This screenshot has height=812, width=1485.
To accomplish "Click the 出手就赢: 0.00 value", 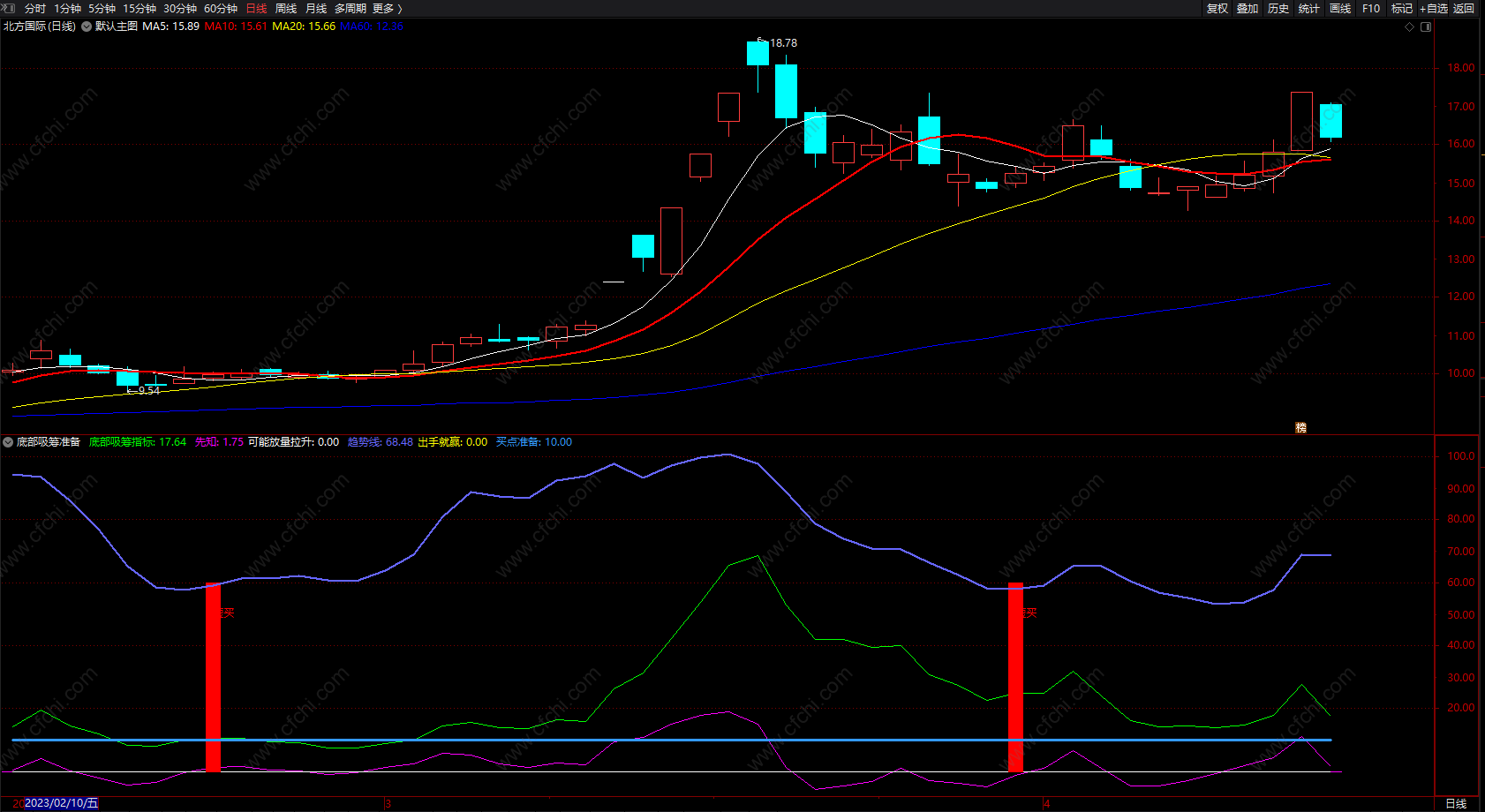I will pos(452,442).
